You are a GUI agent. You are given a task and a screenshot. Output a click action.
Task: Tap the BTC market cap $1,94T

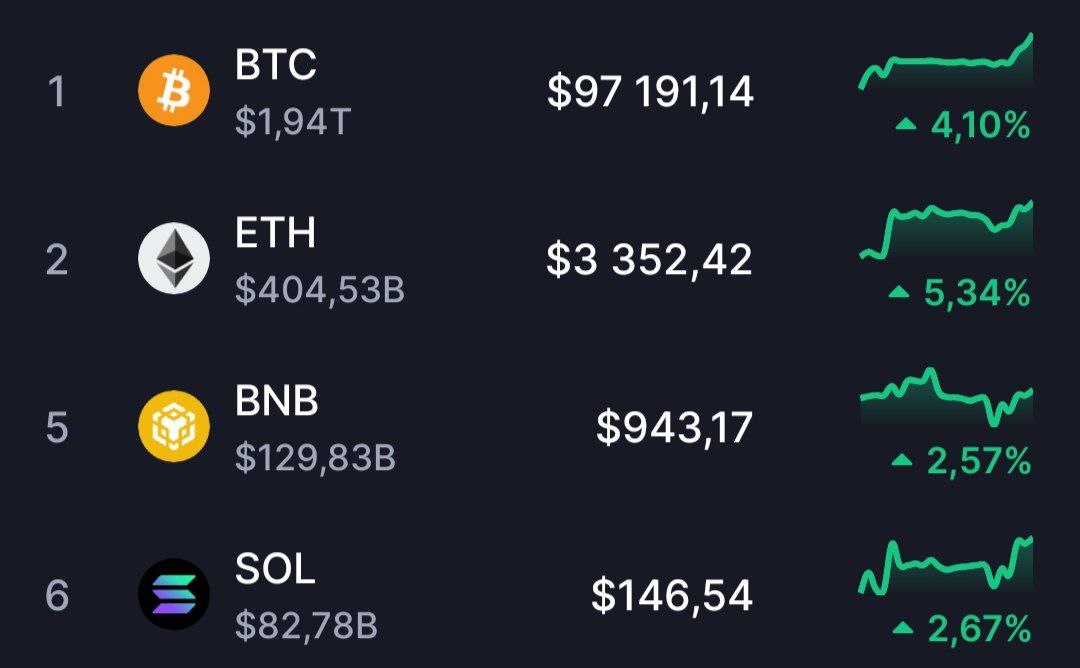pyautogui.click(x=293, y=122)
